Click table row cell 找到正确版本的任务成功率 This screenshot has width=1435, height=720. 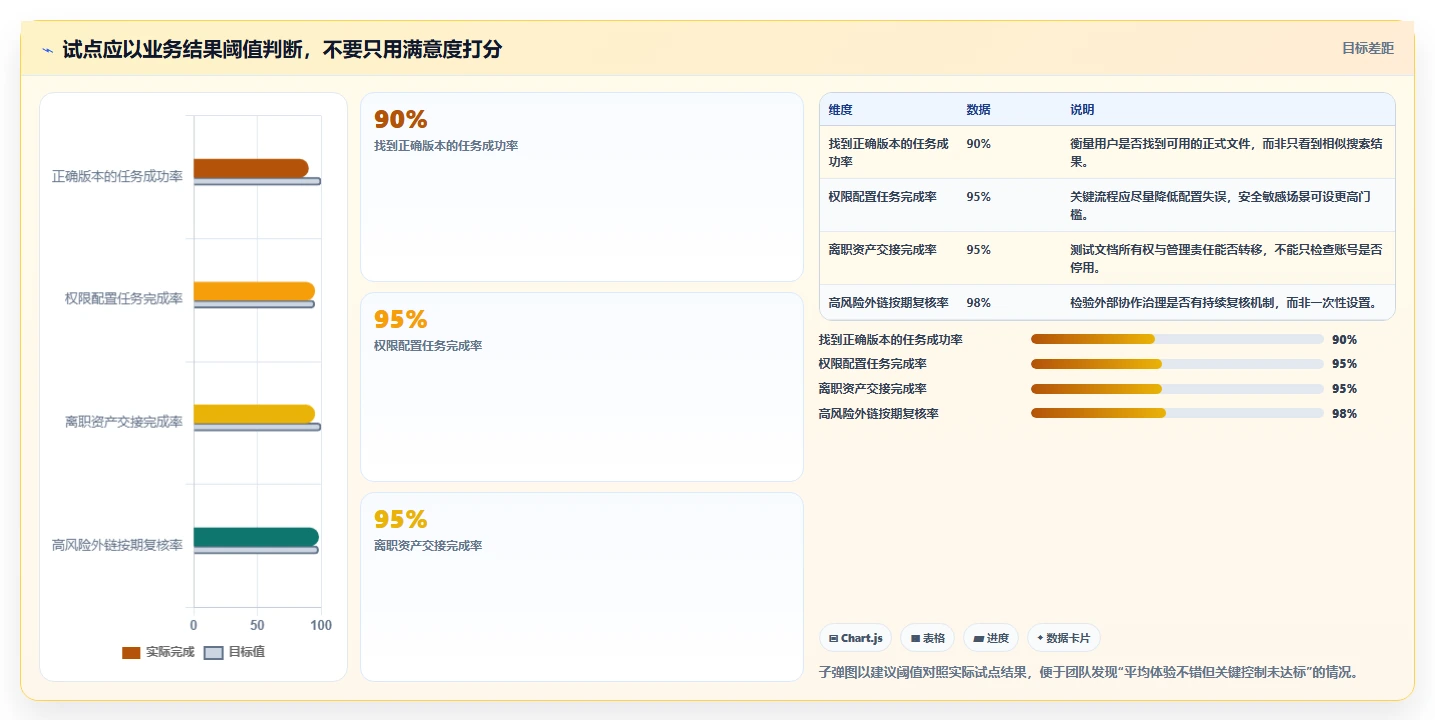click(x=889, y=152)
